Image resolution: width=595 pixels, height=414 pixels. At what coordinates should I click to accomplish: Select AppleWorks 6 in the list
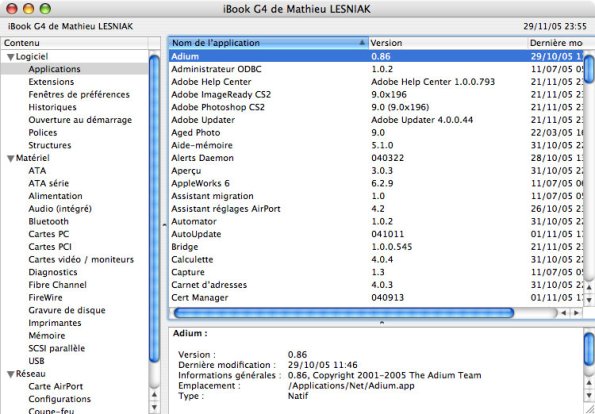coord(376,183)
